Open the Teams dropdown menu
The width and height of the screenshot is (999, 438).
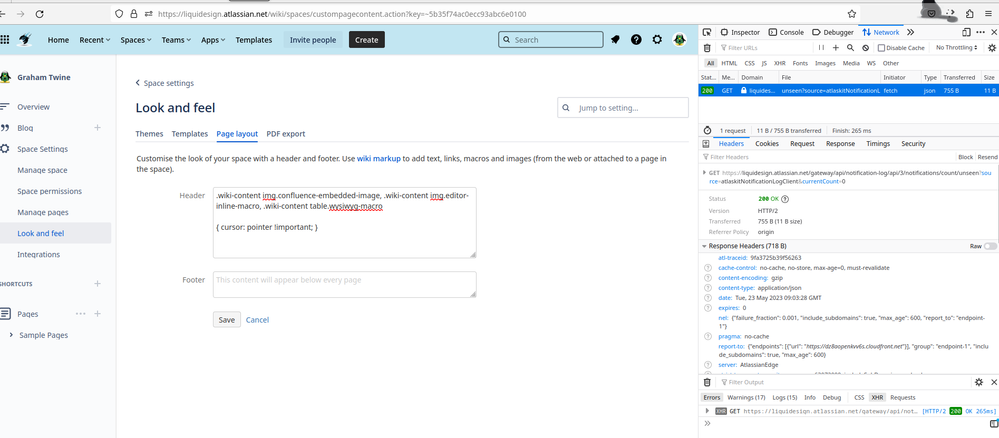point(176,40)
